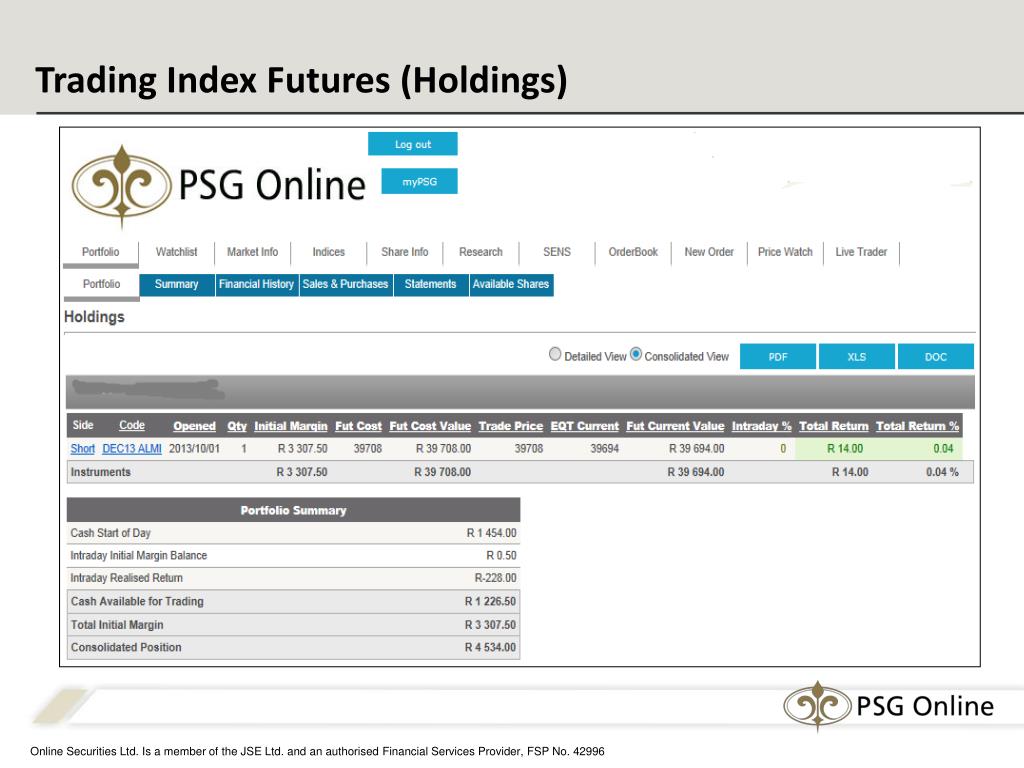Open Financial History sub-tab
1024x768 pixels.
click(256, 284)
